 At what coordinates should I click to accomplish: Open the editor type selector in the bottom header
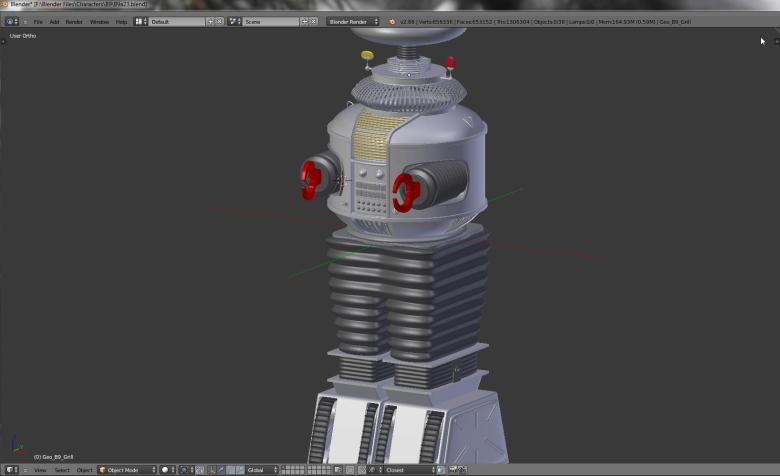click(12, 470)
